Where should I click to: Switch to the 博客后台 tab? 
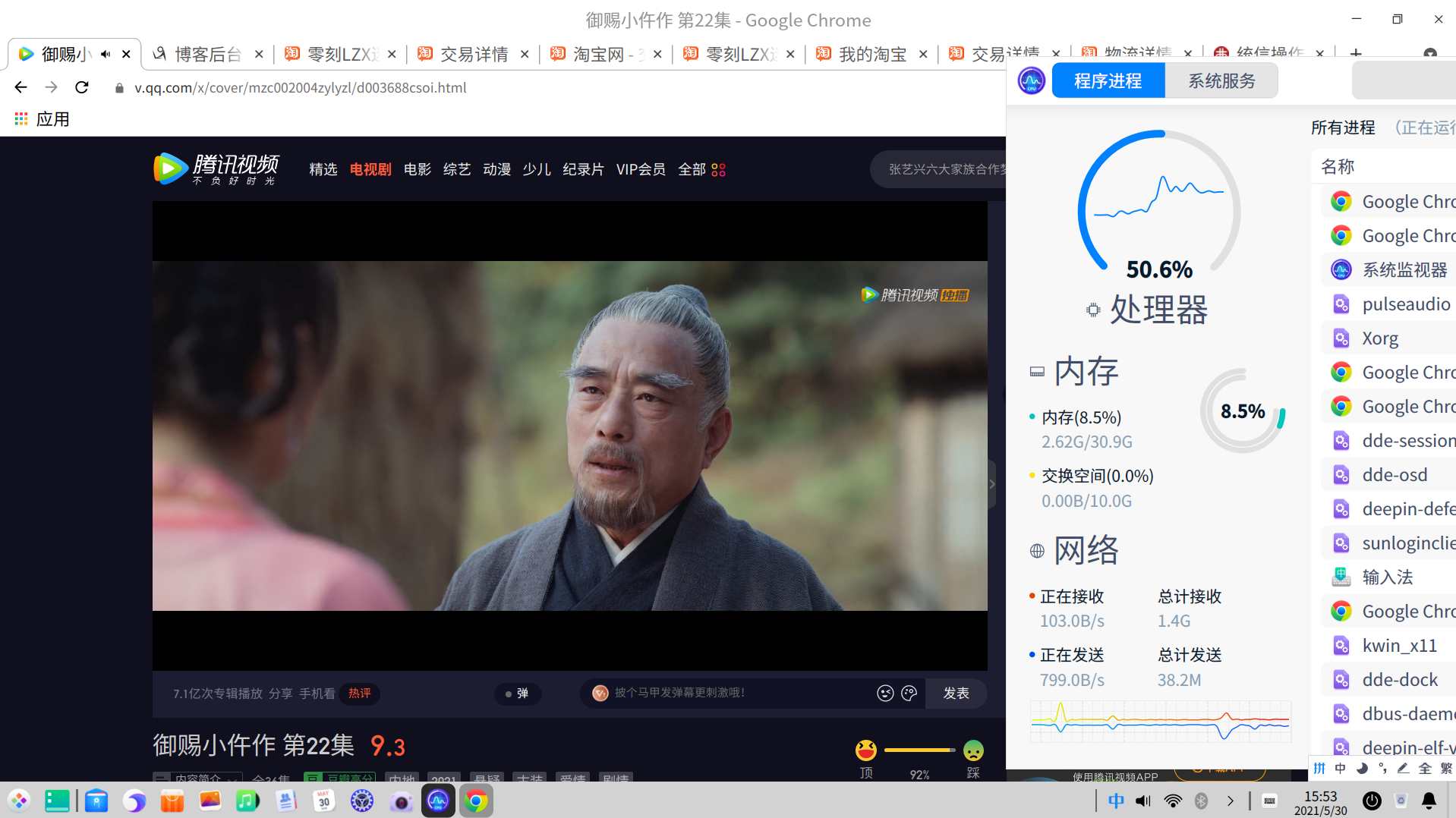tap(199, 54)
